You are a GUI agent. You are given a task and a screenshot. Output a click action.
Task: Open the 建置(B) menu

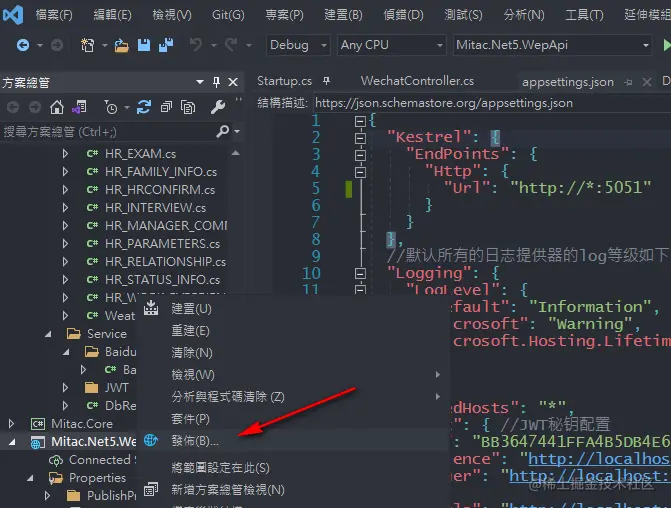pyautogui.click(x=343, y=15)
